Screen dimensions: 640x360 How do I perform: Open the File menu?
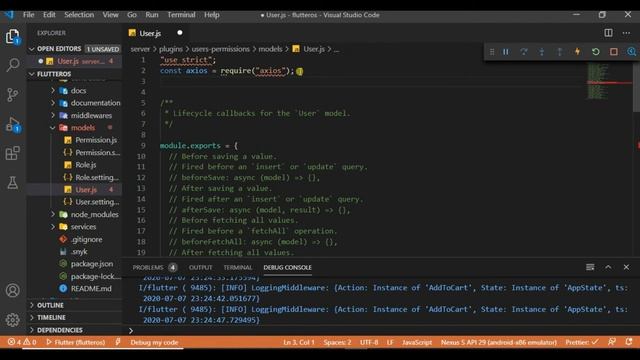click(29, 15)
